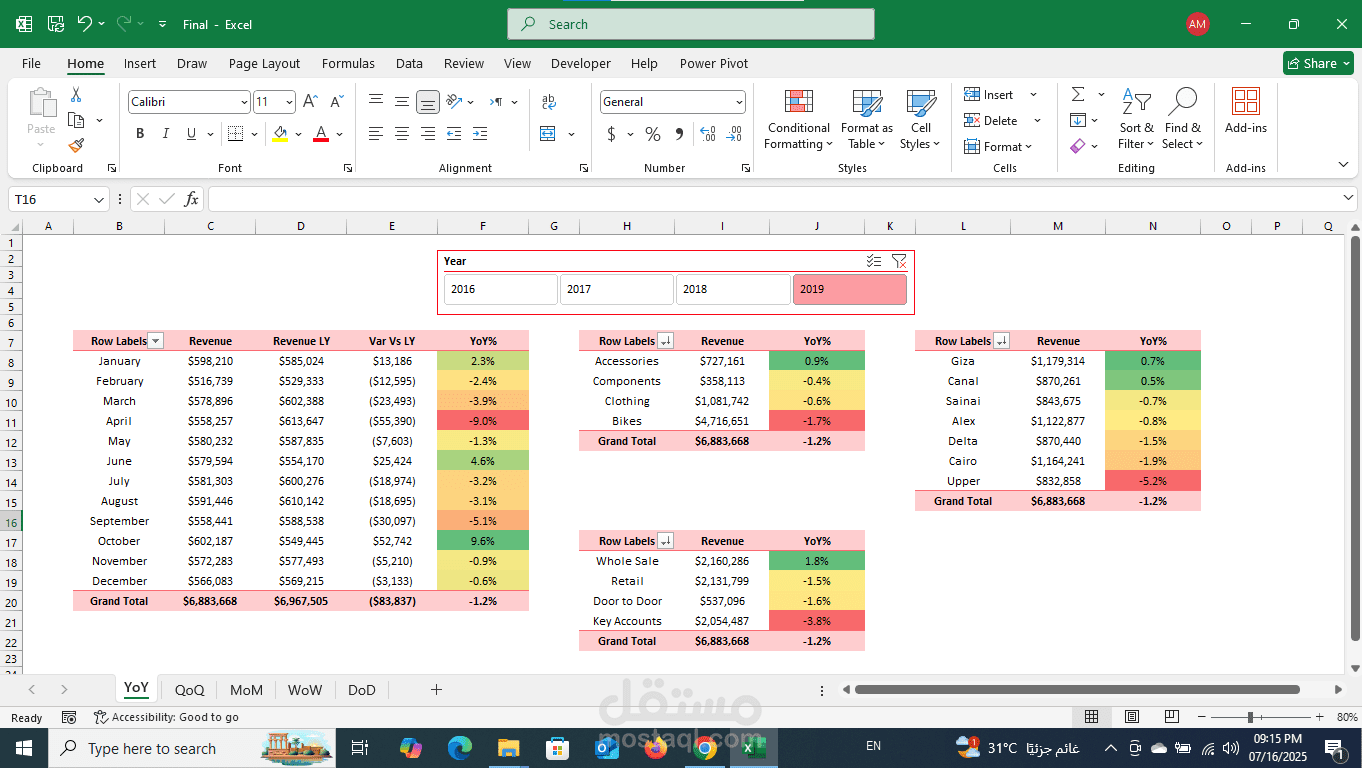Click the Orientation text angle icon

454,102
